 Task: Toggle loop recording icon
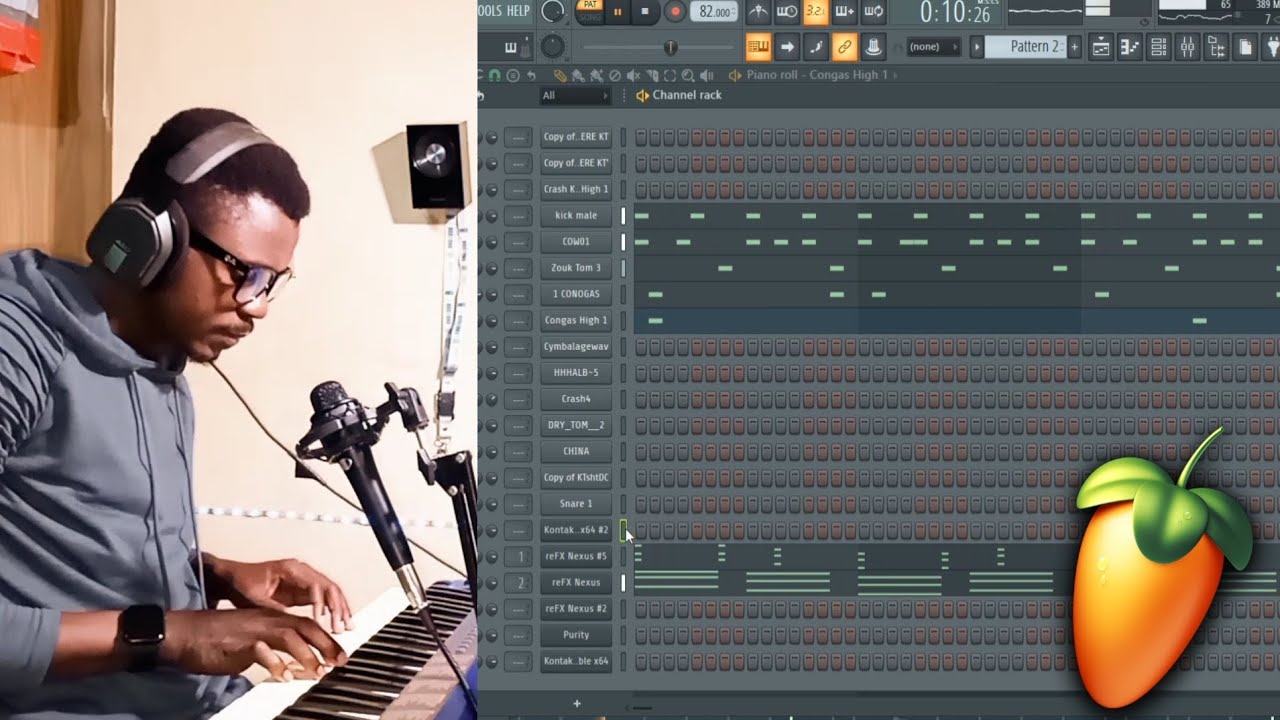click(x=874, y=12)
